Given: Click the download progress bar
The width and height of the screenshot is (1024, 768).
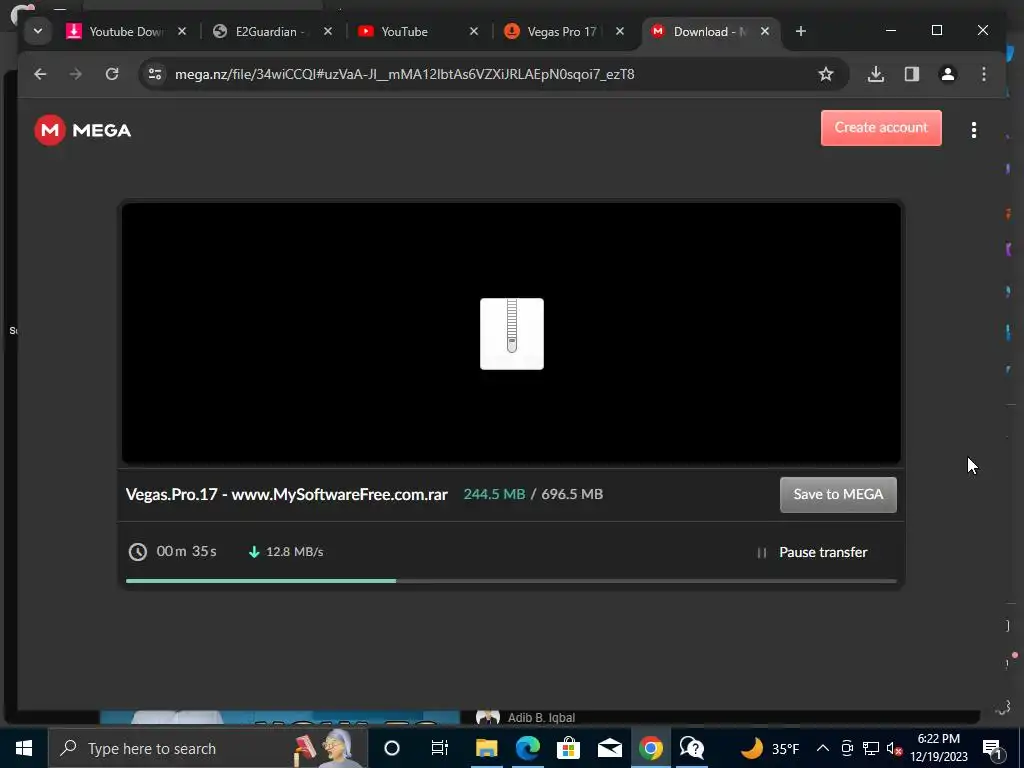Looking at the screenshot, I should coord(511,581).
